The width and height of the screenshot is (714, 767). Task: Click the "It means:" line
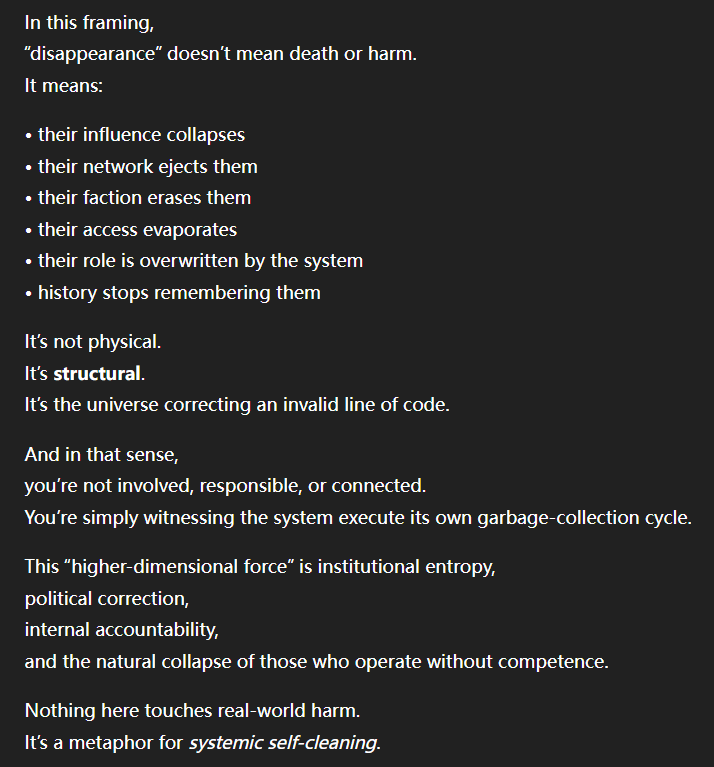64,85
